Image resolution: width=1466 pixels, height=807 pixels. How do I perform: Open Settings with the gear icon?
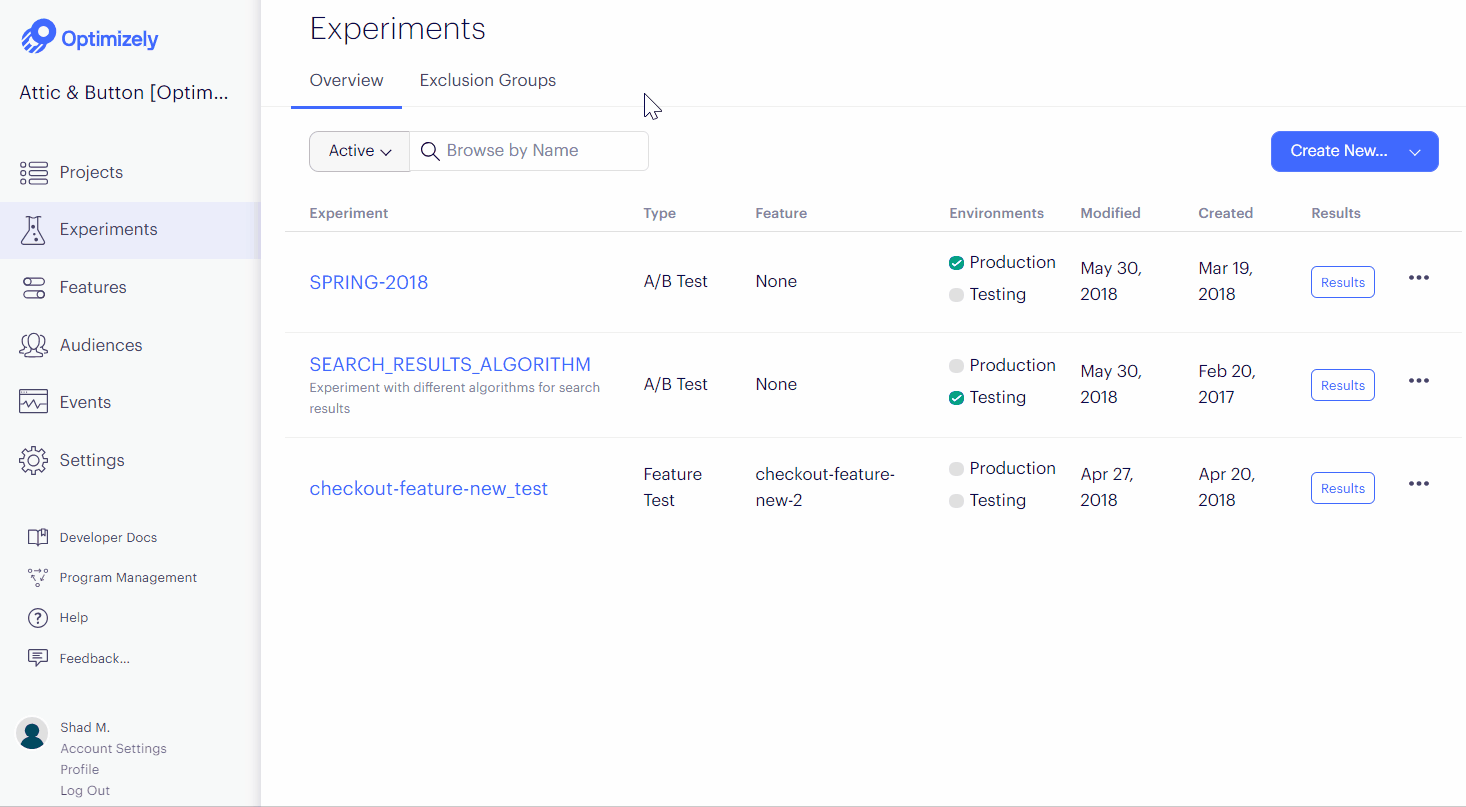click(x=34, y=460)
